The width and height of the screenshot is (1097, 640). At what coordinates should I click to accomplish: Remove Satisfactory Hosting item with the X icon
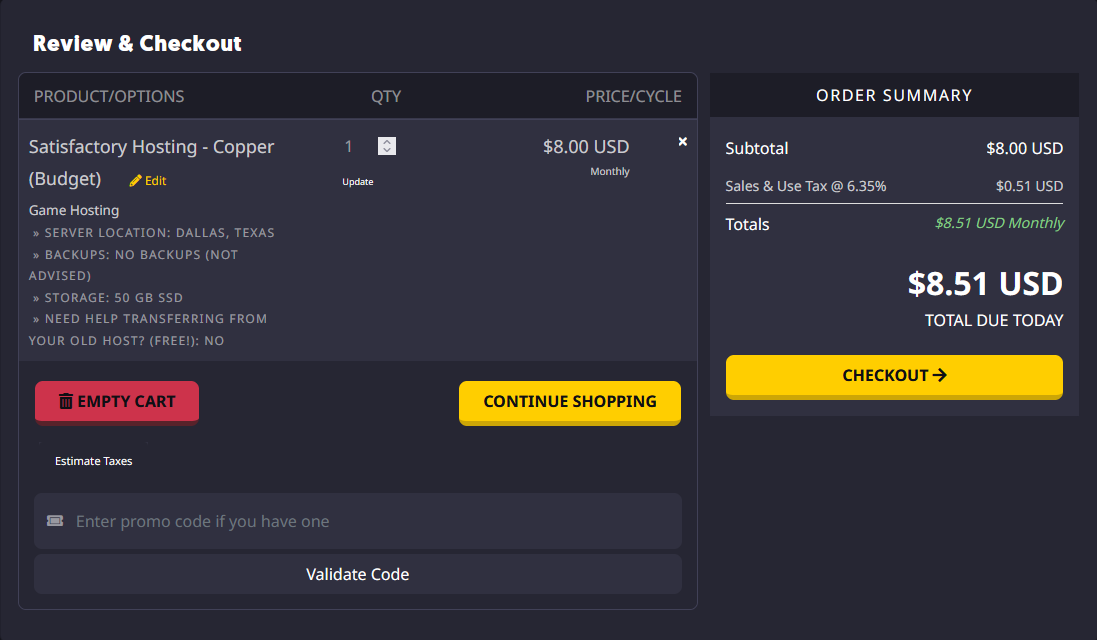683,141
